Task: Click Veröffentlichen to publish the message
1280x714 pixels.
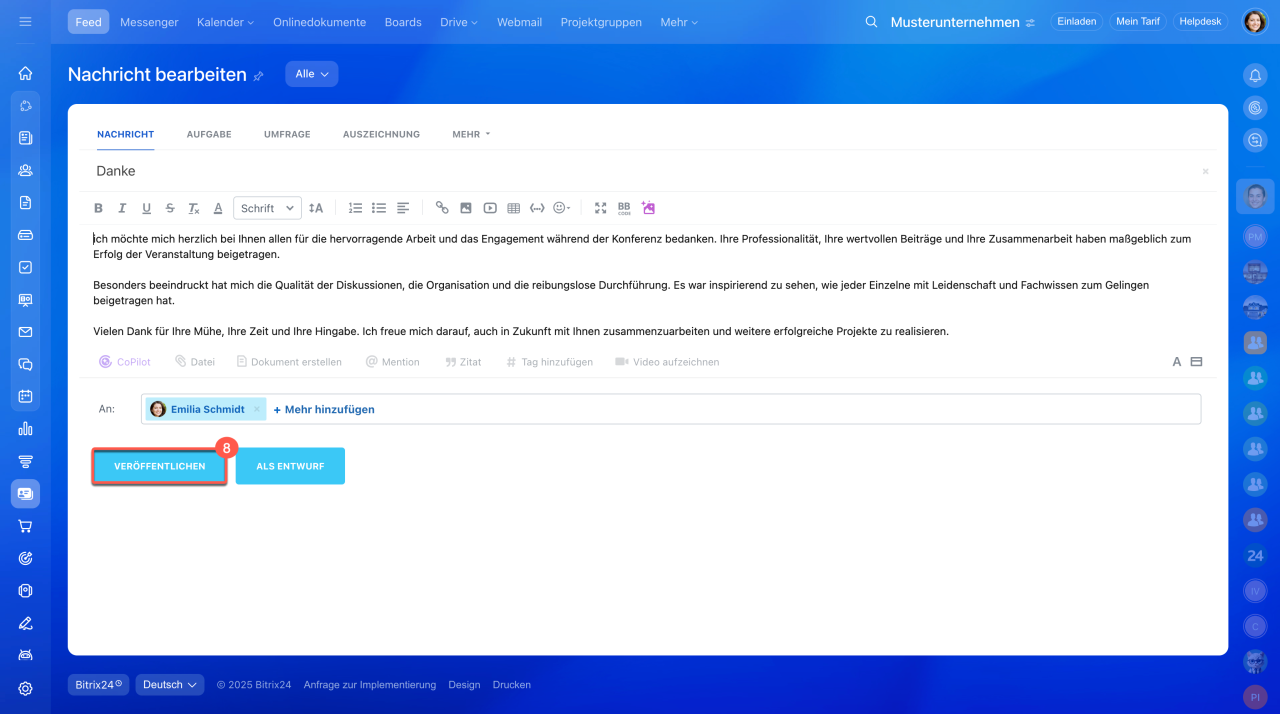Action: [160, 466]
